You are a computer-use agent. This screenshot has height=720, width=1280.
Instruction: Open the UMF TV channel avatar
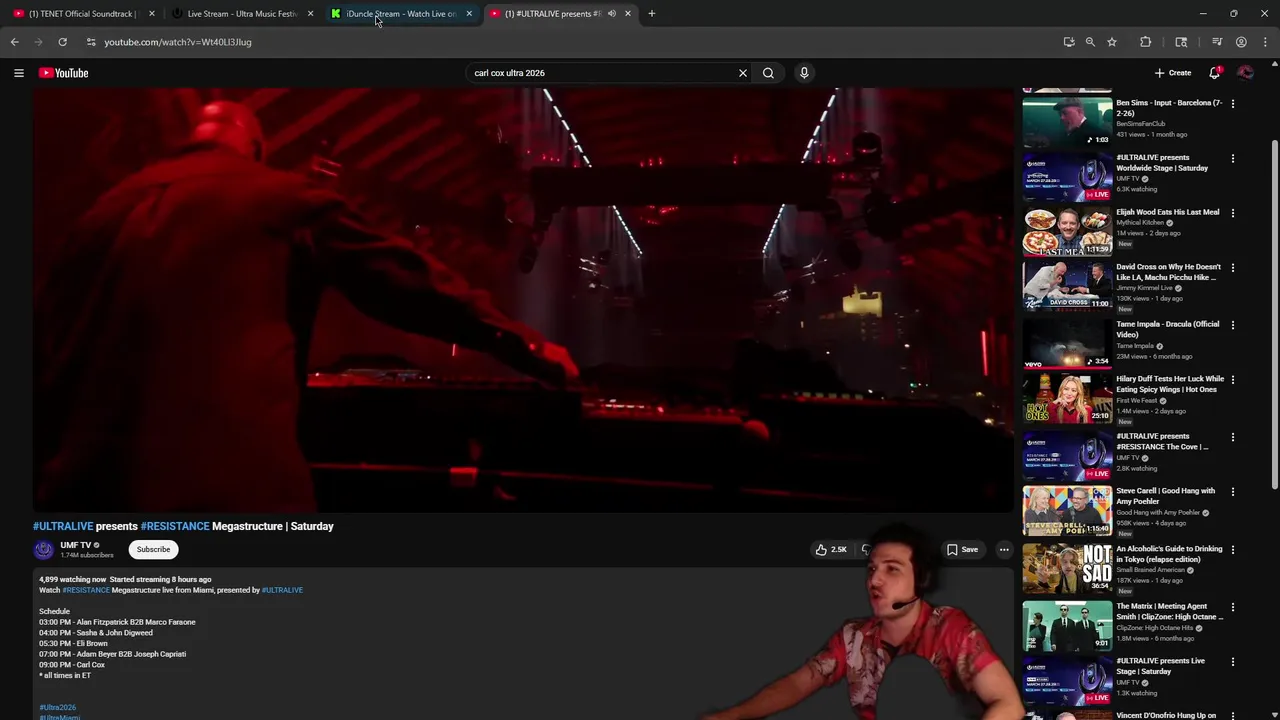[44, 550]
